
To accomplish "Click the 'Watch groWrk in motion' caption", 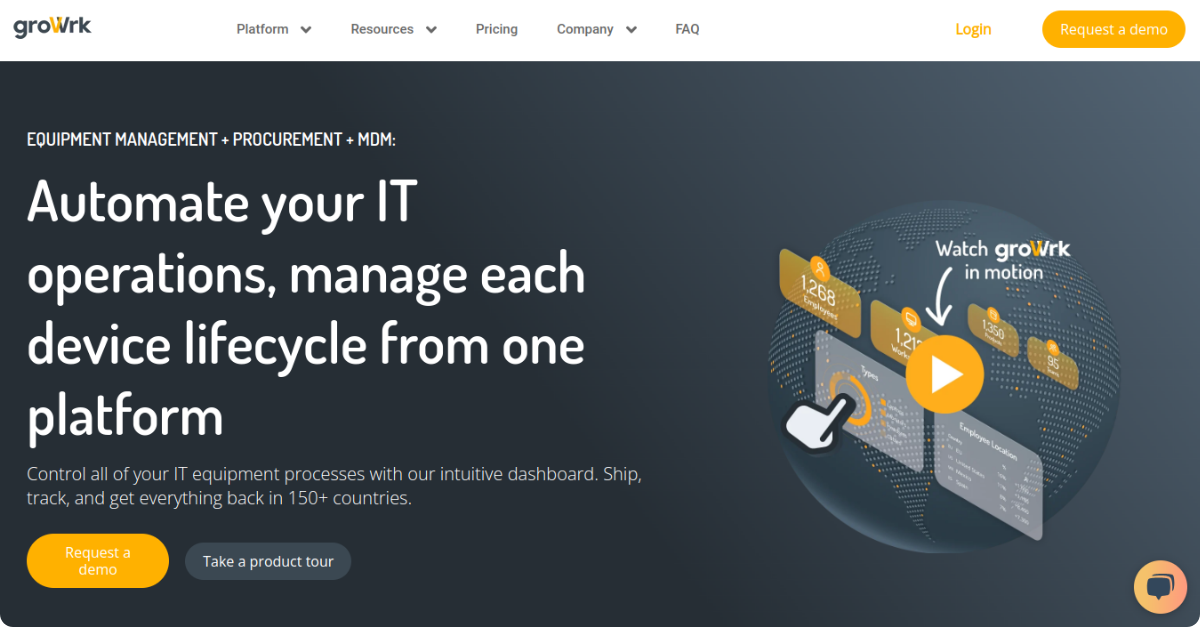I will tap(1003, 260).
